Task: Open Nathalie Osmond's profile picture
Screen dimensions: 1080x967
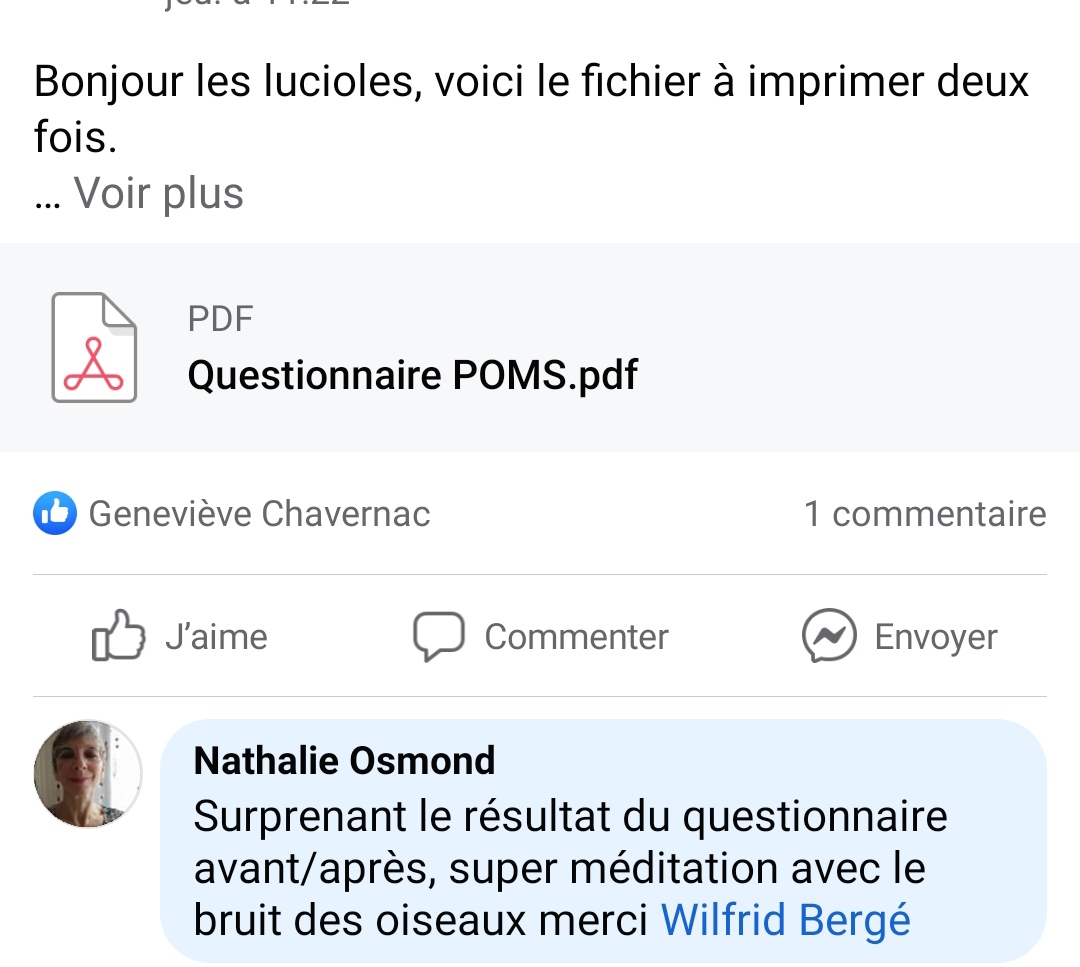Action: point(87,774)
